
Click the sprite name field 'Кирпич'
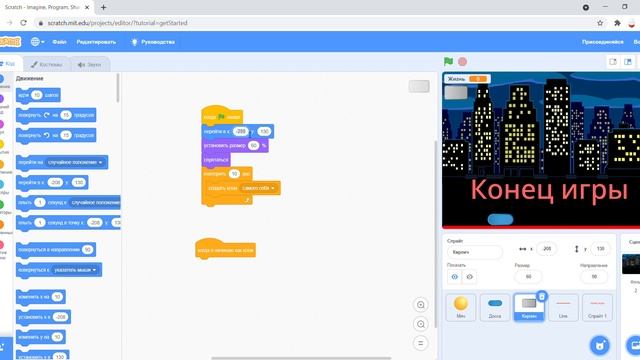(475, 252)
